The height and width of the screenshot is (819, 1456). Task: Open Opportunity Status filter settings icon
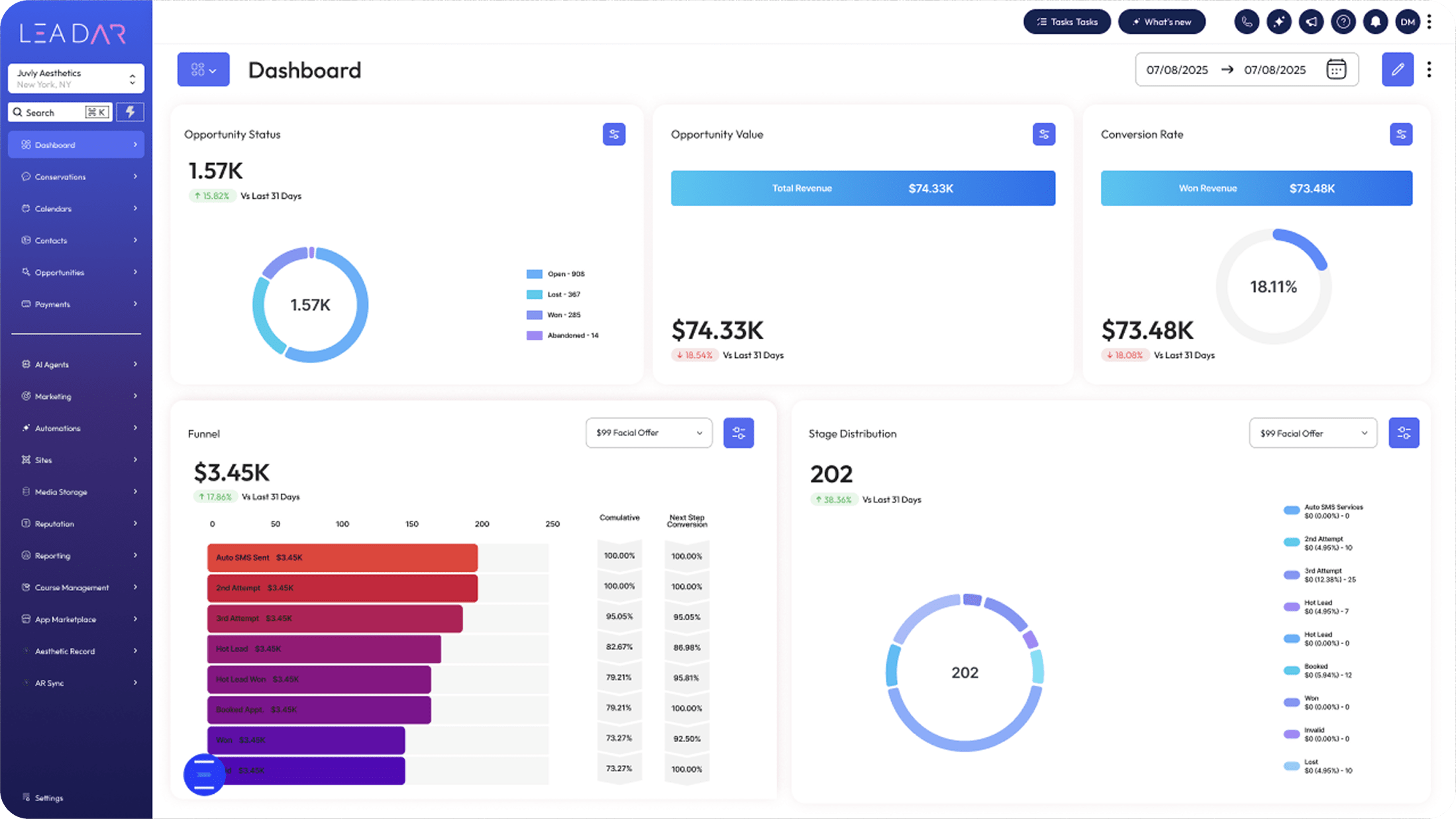coord(613,135)
